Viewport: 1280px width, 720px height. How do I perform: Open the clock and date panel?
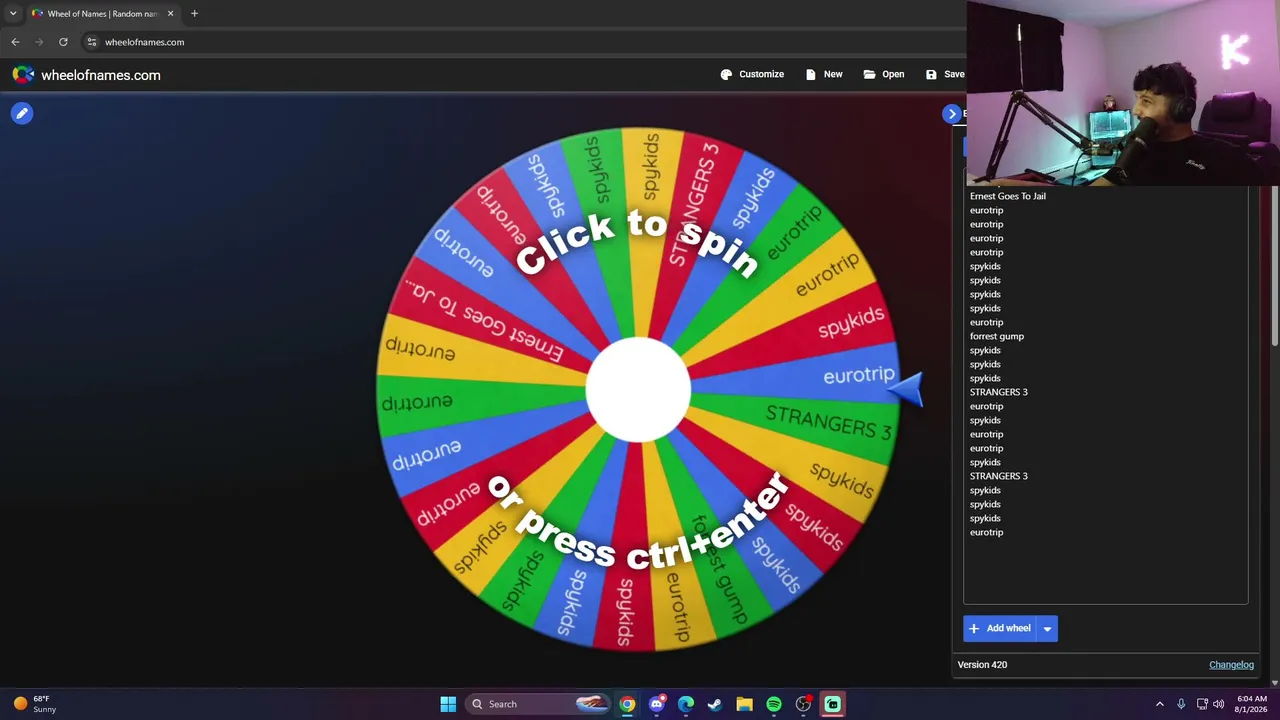tap(1252, 704)
